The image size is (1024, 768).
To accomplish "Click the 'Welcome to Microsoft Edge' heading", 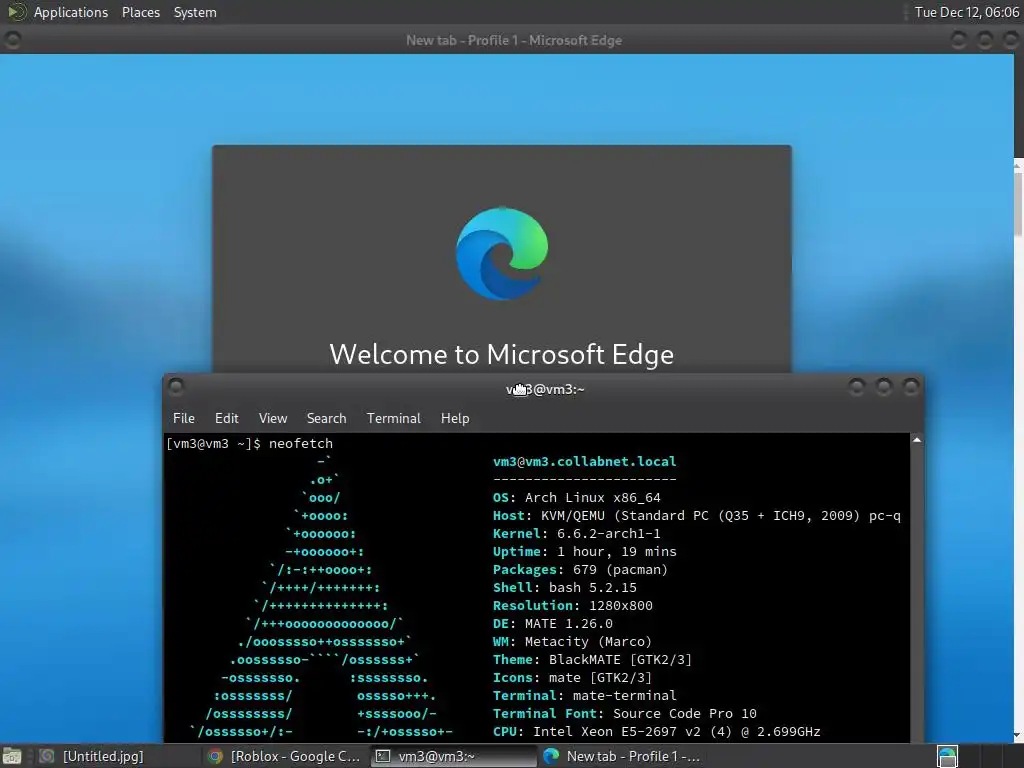I will click(x=502, y=355).
